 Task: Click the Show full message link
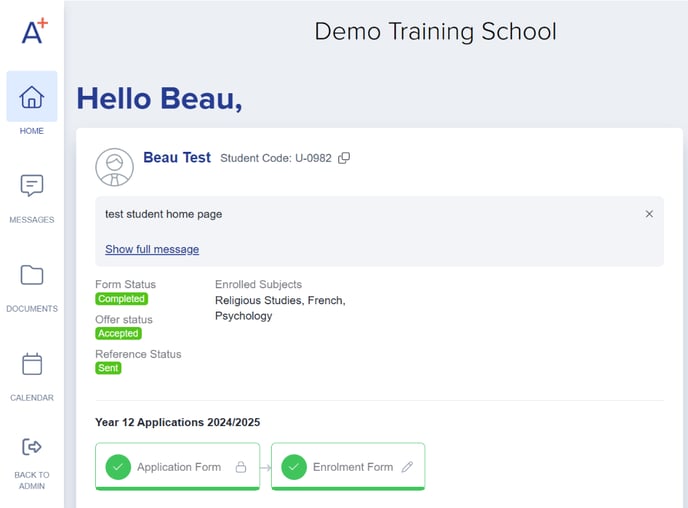pyautogui.click(x=152, y=249)
